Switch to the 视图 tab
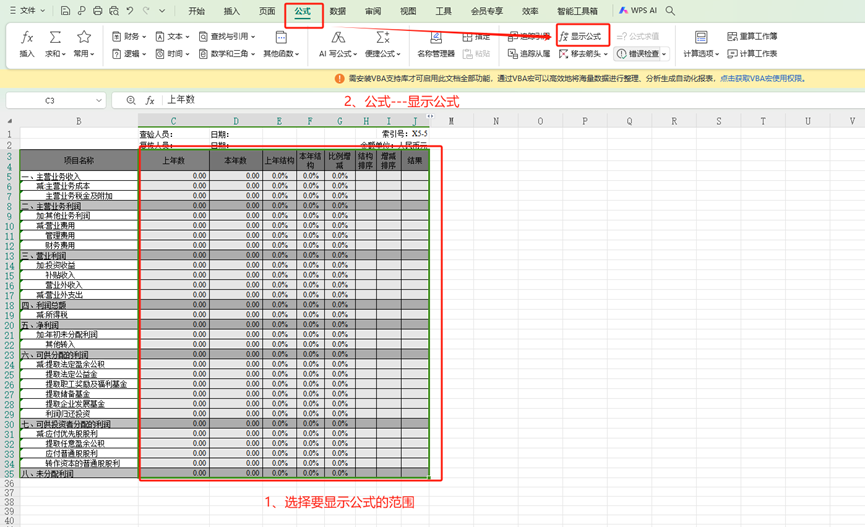This screenshot has width=865, height=527. pos(408,11)
